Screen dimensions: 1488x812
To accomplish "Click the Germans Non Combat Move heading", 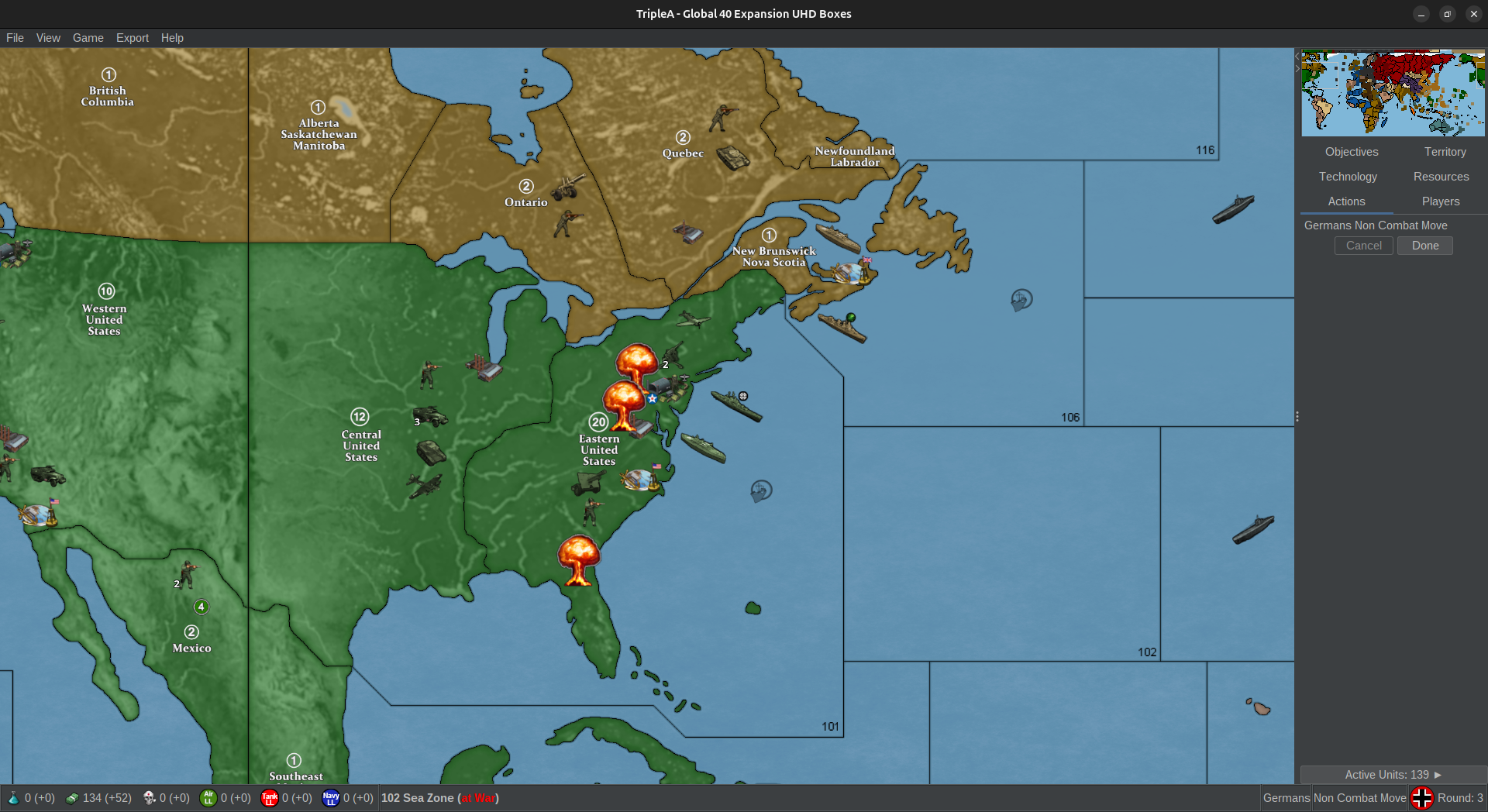I will click(1376, 225).
